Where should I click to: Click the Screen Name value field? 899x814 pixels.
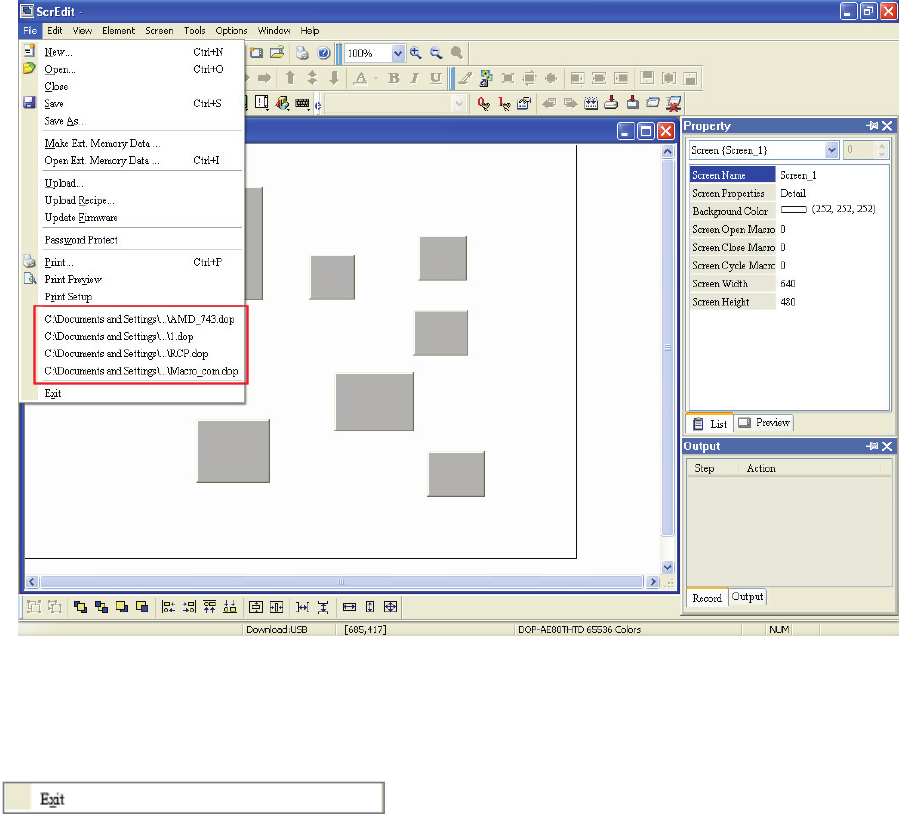point(830,175)
